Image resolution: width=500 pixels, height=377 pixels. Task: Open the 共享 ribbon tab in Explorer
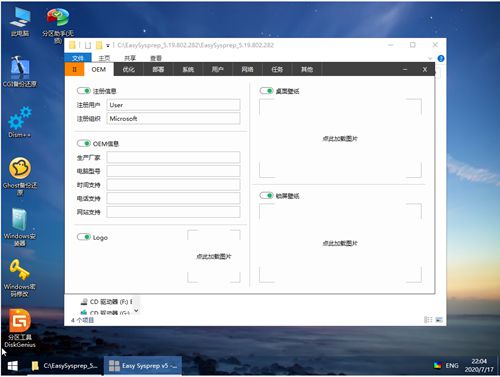click(130, 58)
